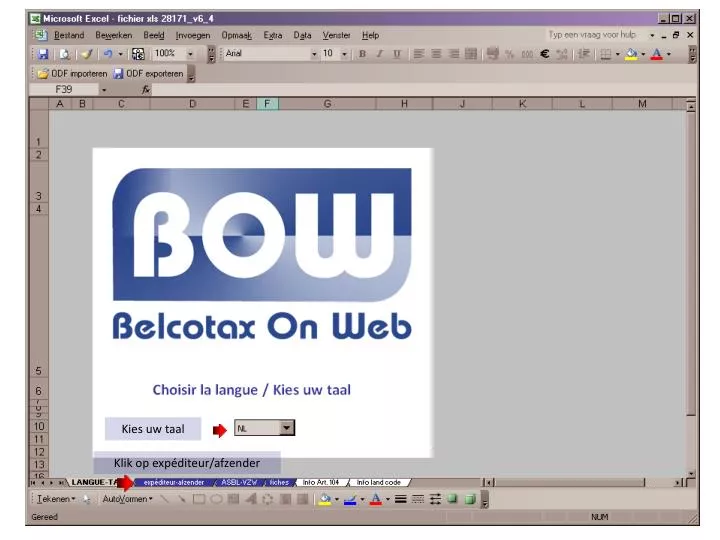
Task: Click the Increase Decimal icon
Action: (562, 54)
